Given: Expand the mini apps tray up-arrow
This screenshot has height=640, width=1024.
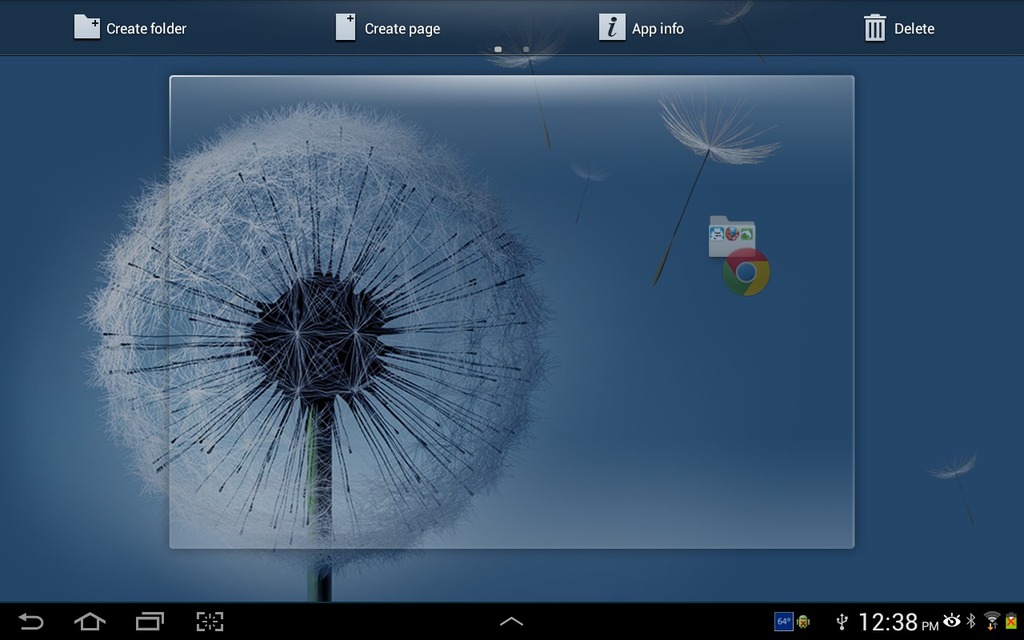Looking at the screenshot, I should click(511, 622).
